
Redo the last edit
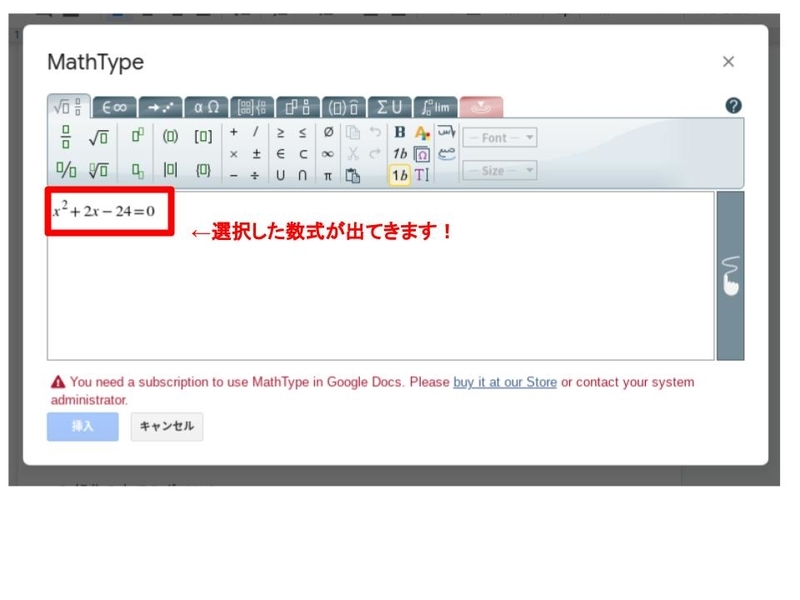[x=375, y=154]
